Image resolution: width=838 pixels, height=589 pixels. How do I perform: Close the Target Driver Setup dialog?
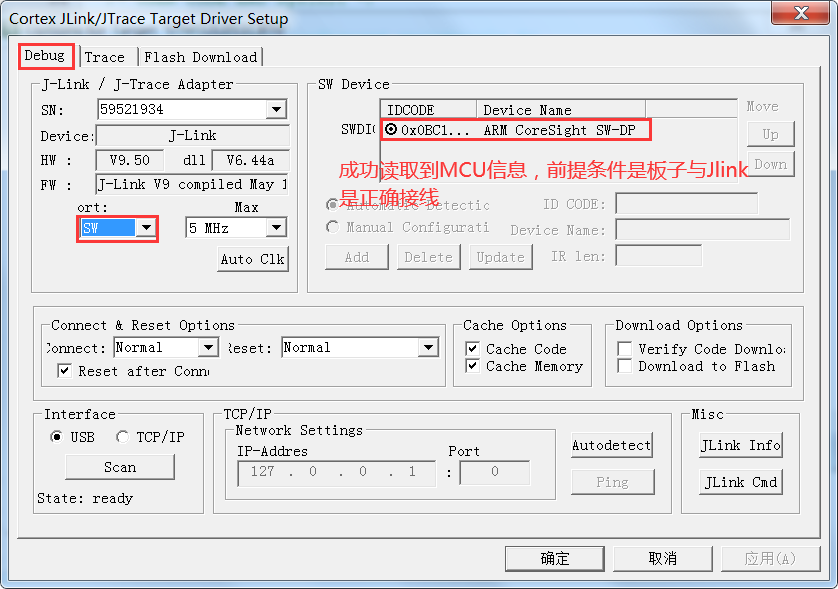(801, 13)
